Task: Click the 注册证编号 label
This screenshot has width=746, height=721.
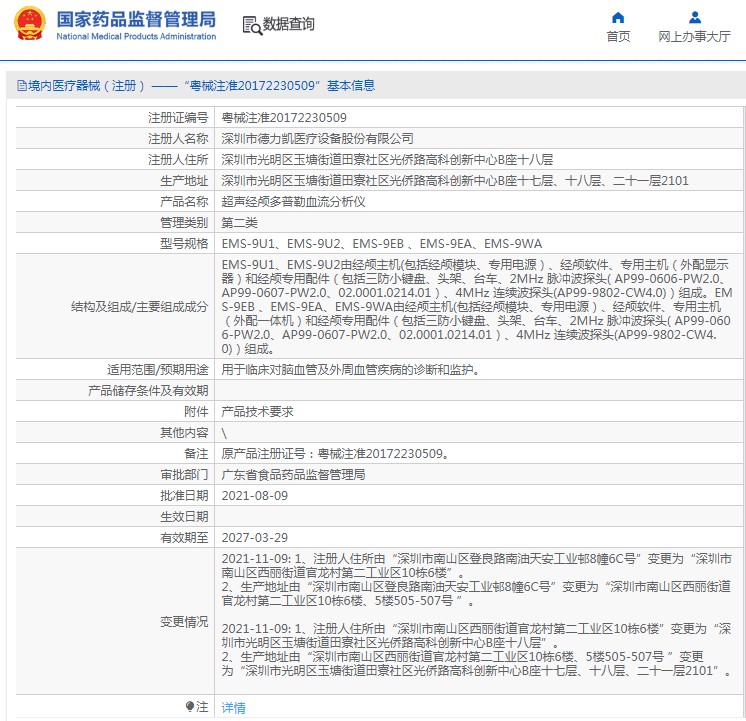Action: click(x=178, y=118)
